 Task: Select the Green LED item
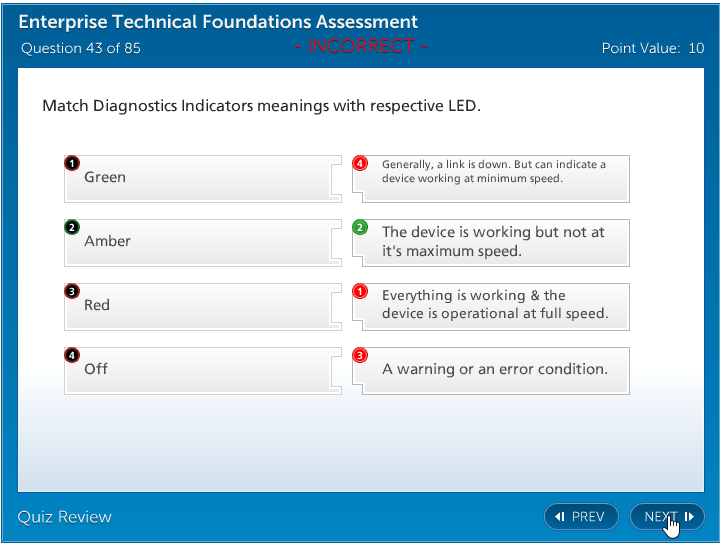point(195,178)
